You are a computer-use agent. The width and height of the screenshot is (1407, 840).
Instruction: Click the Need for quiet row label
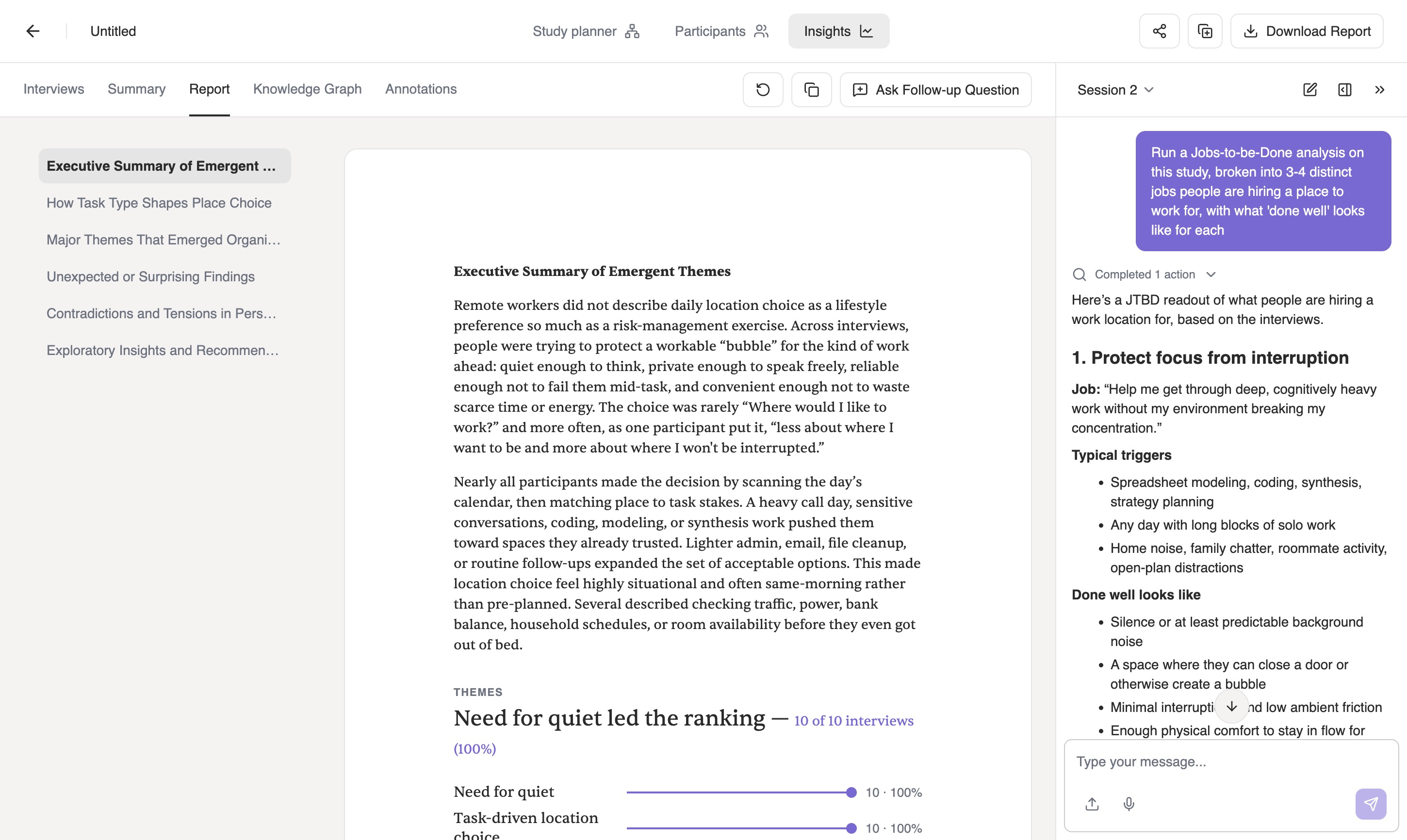point(504,792)
